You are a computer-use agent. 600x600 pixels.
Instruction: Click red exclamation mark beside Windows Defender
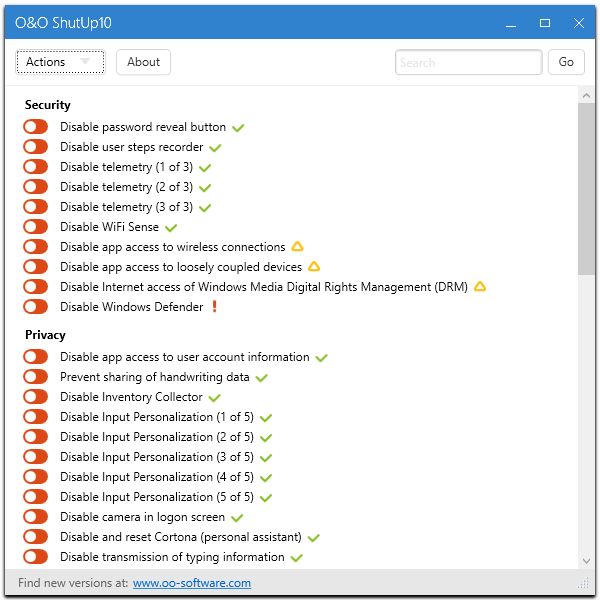point(215,307)
